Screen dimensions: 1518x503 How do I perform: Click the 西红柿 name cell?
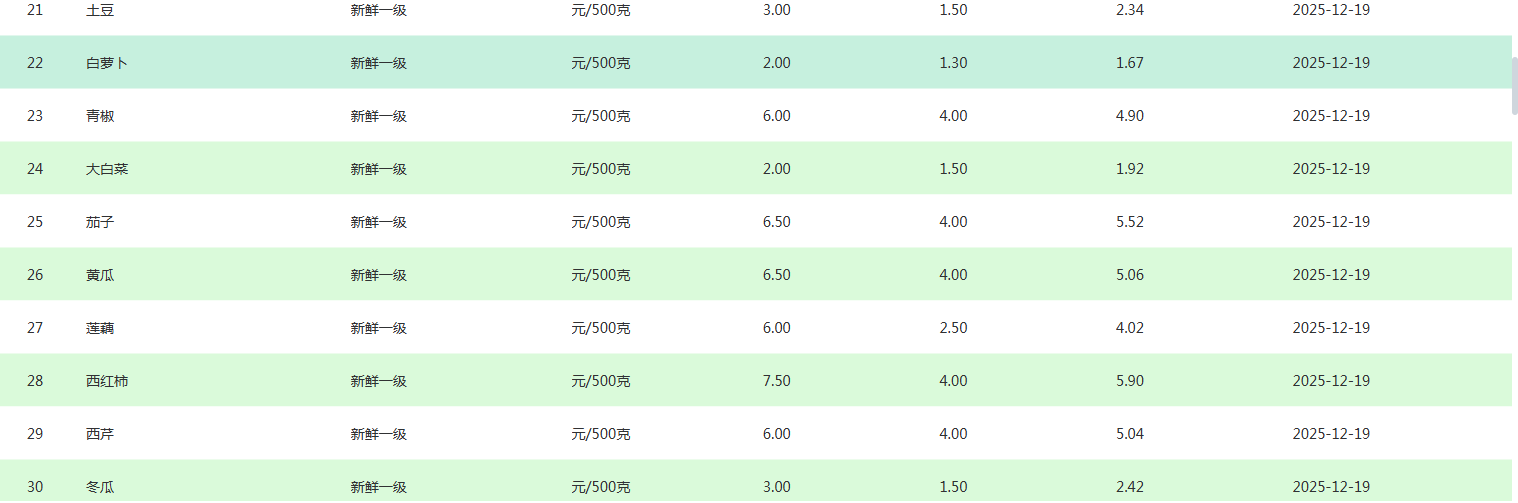[x=107, y=381]
